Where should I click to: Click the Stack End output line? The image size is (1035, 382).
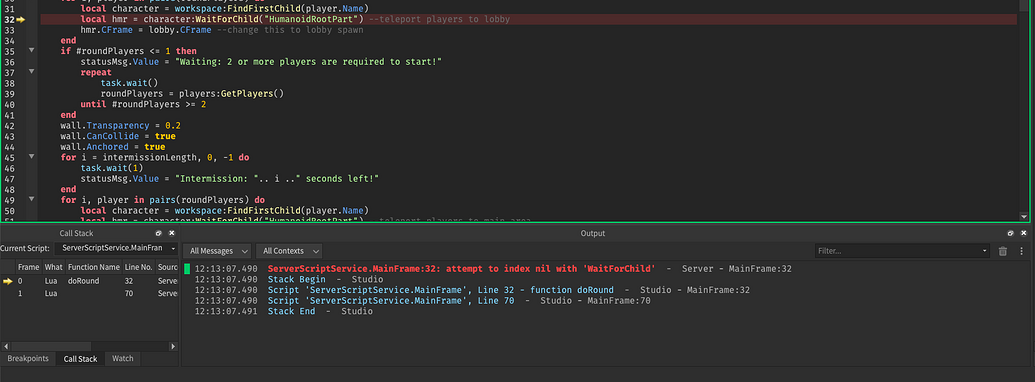291,311
